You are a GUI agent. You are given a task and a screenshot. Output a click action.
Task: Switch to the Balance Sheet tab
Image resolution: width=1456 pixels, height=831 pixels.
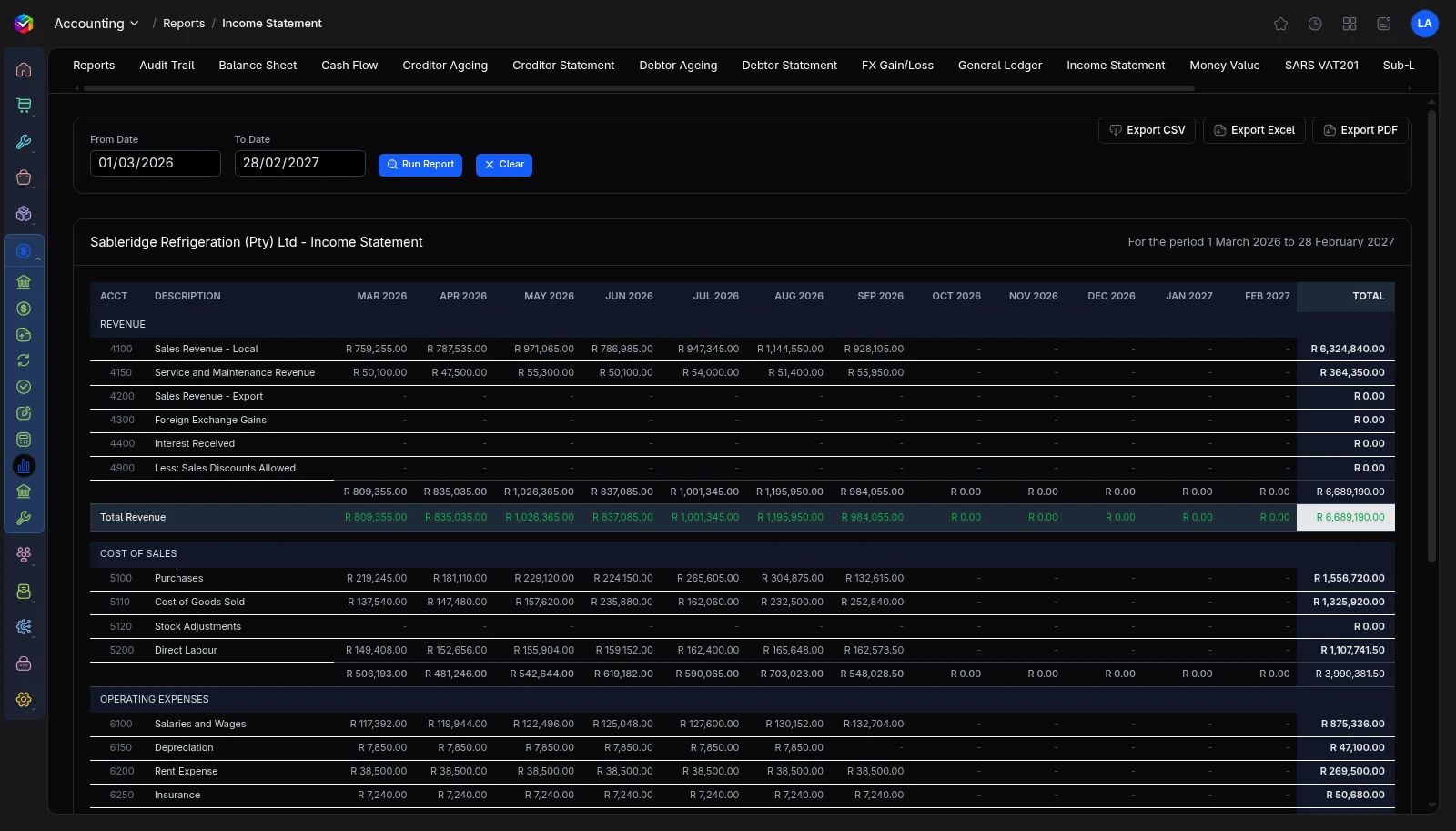point(258,66)
